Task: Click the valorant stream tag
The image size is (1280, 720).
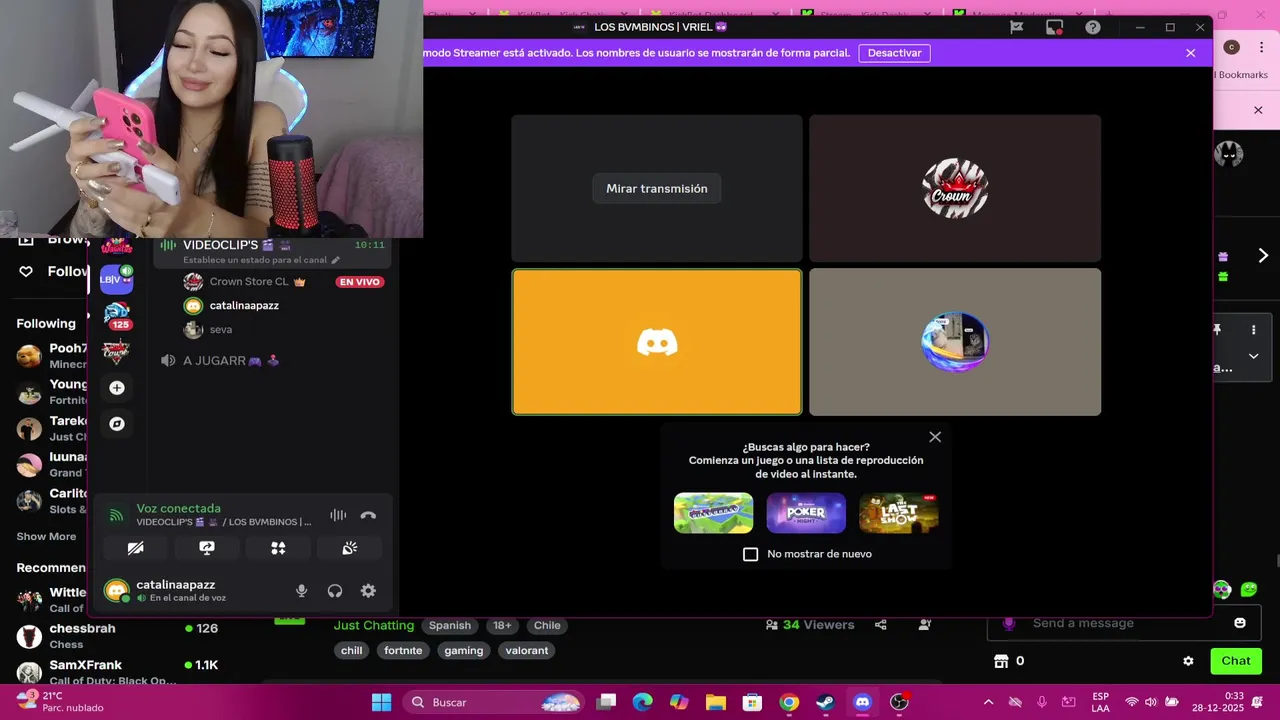Action: (527, 650)
